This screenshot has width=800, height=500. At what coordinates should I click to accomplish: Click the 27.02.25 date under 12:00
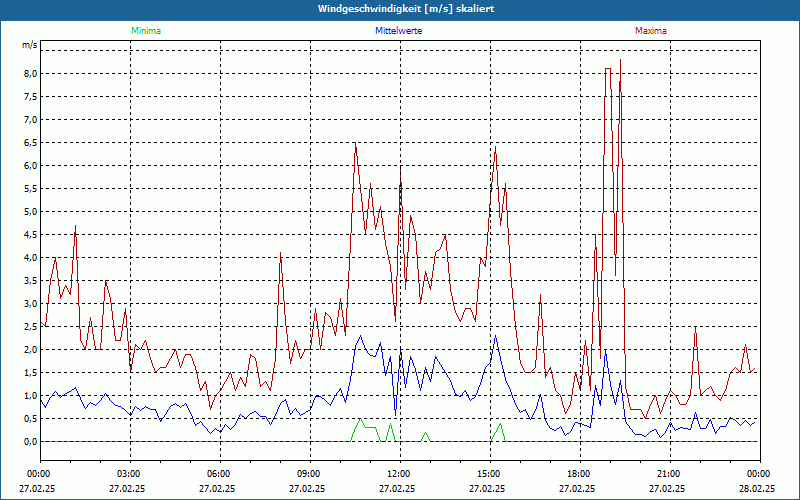click(397, 488)
